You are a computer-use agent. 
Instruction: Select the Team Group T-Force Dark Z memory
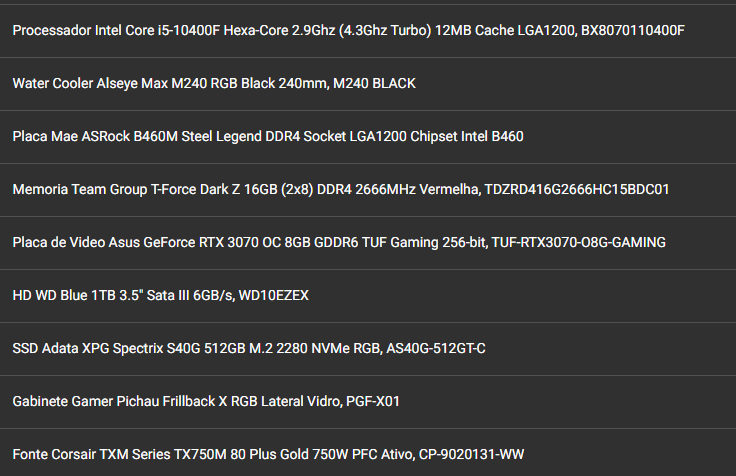point(368,190)
